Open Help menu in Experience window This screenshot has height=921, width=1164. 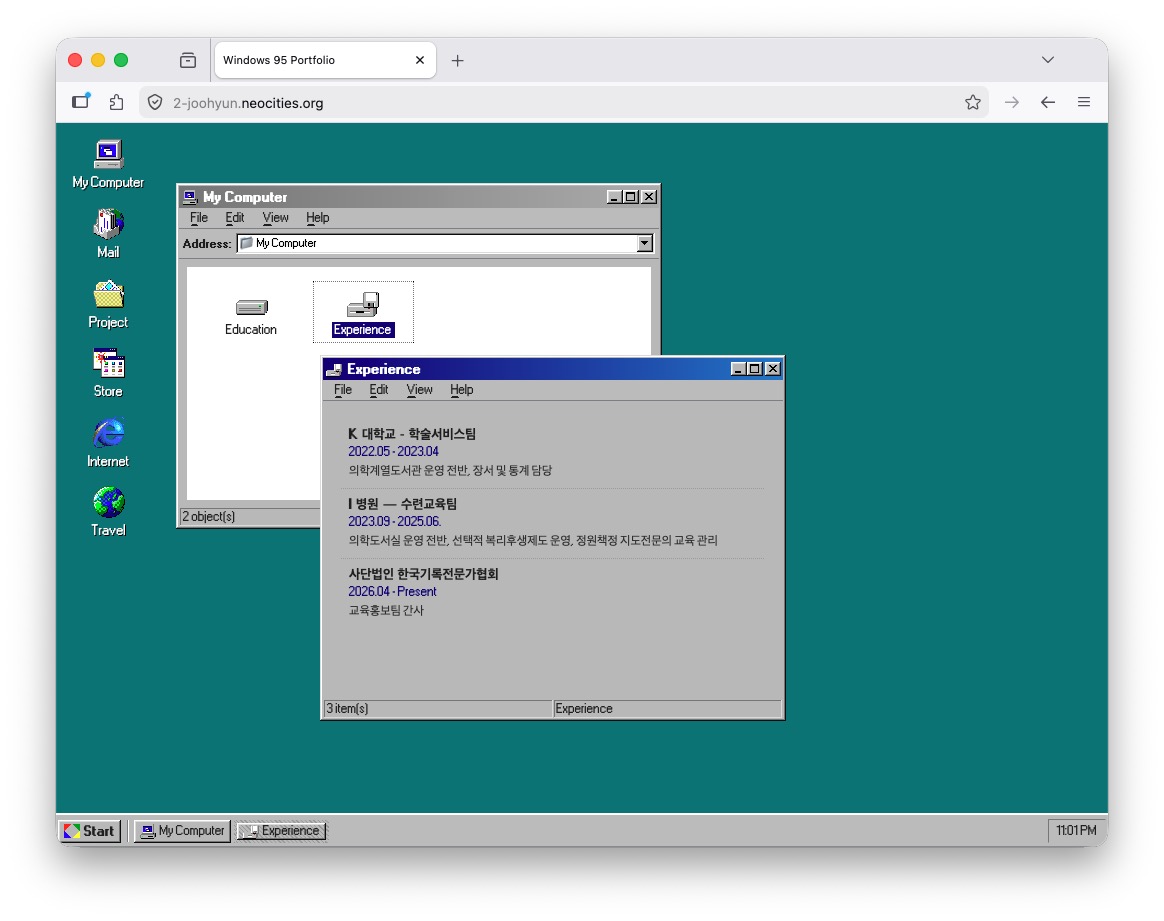coord(461,390)
